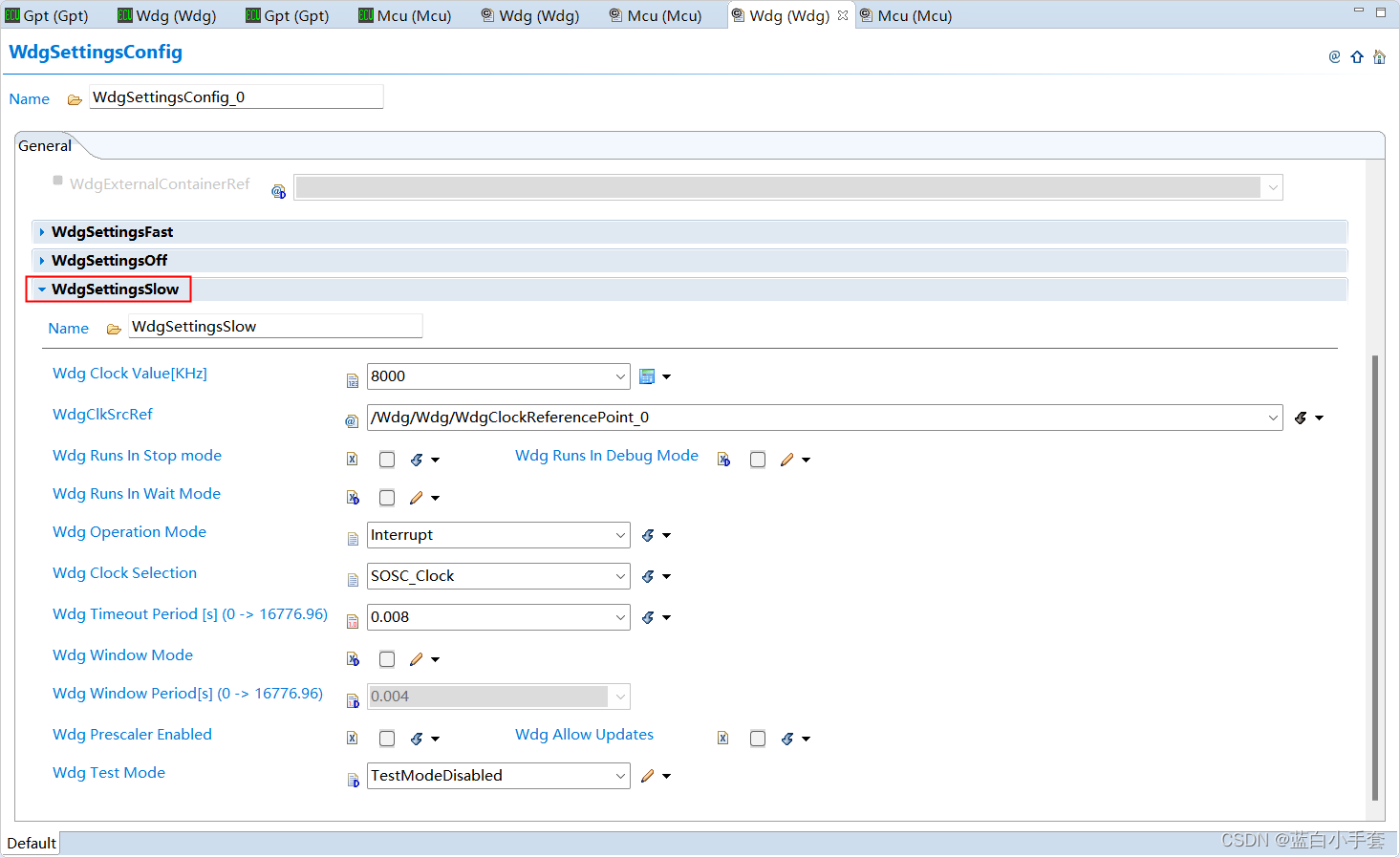Enable Wdg Runs In Debug Mode checkbox
Viewport: 1400px width, 858px height.
pyautogui.click(x=758, y=460)
